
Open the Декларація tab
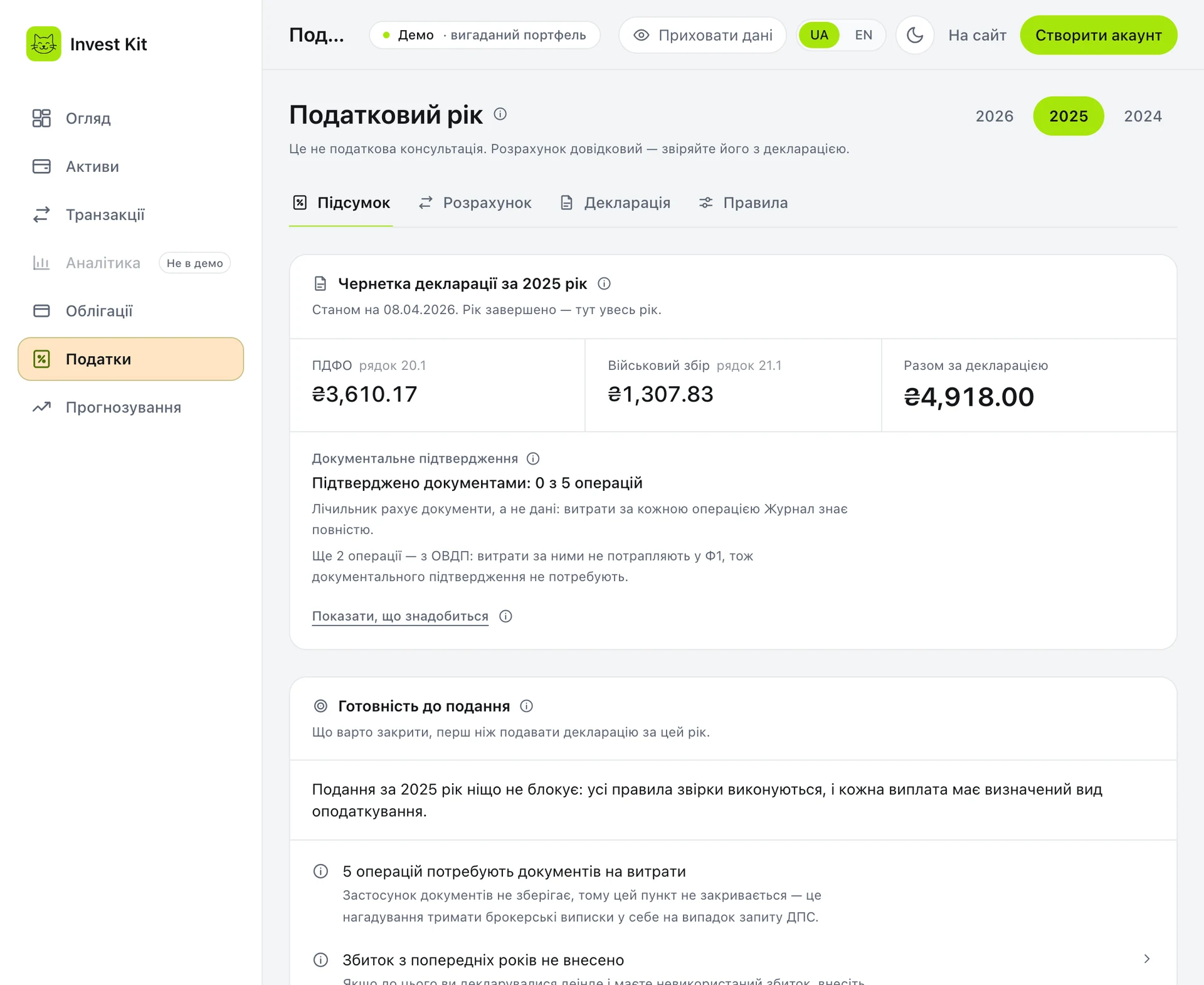(x=615, y=203)
